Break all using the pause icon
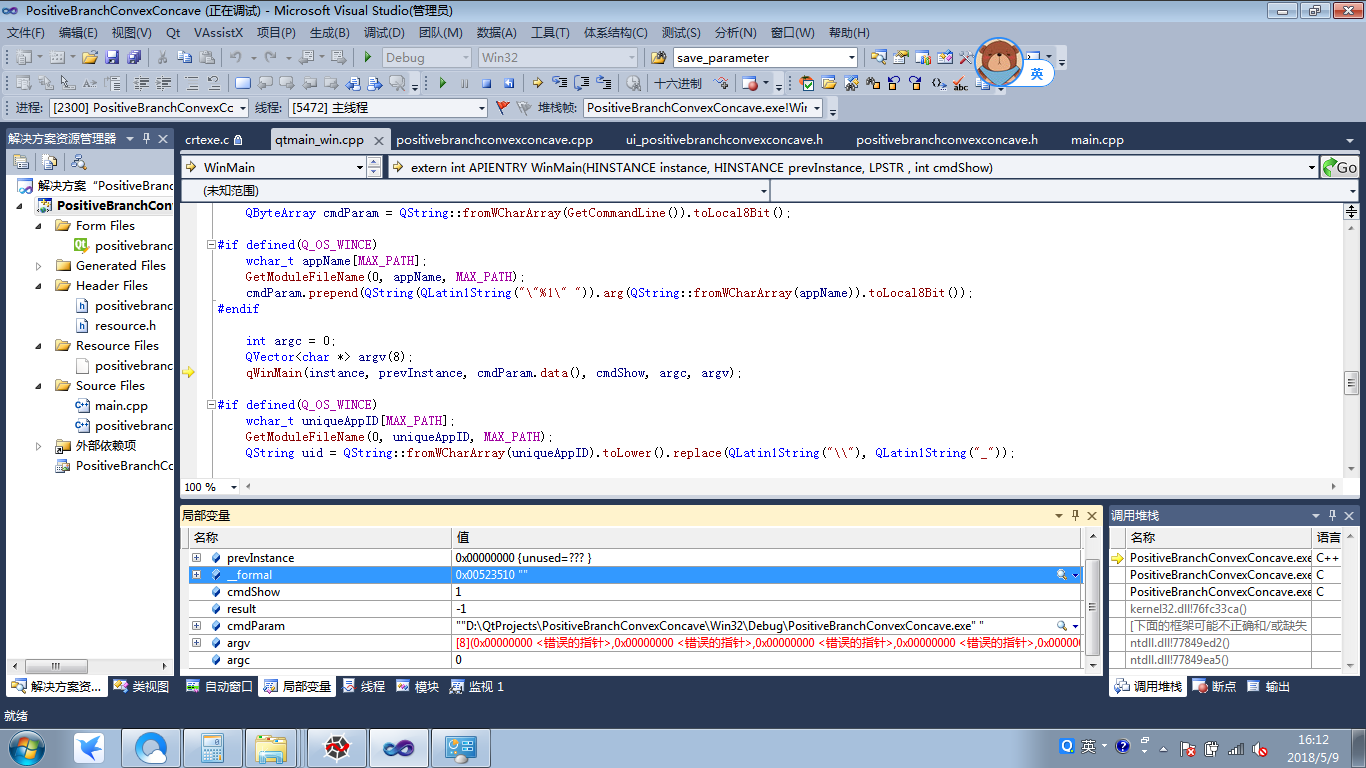The height and width of the screenshot is (768, 1366). point(464,83)
